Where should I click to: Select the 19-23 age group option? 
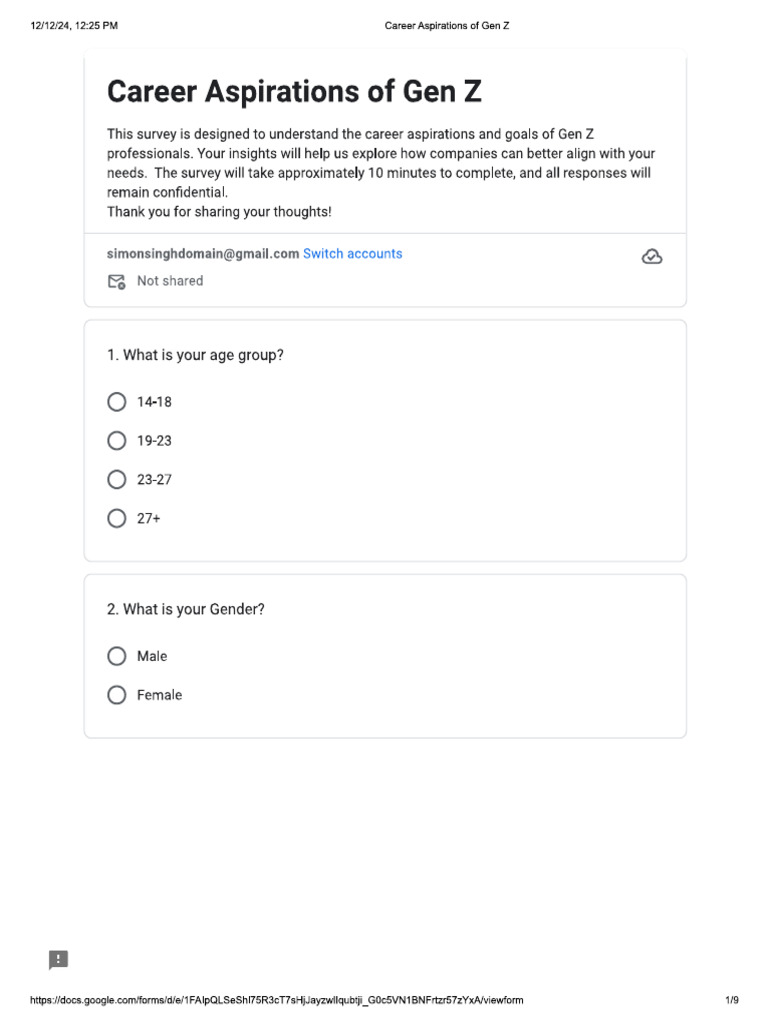117,441
